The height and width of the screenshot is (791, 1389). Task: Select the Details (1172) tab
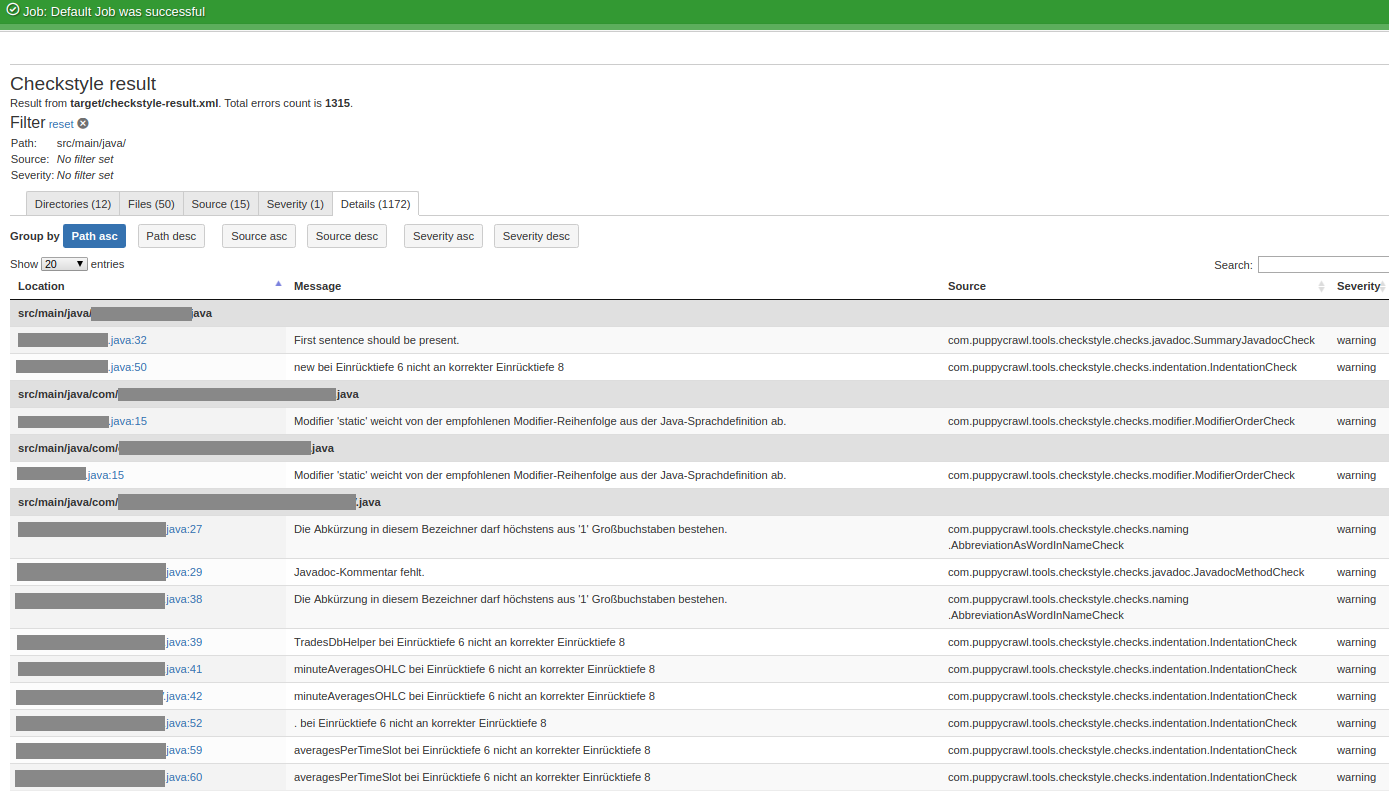[x=375, y=204]
